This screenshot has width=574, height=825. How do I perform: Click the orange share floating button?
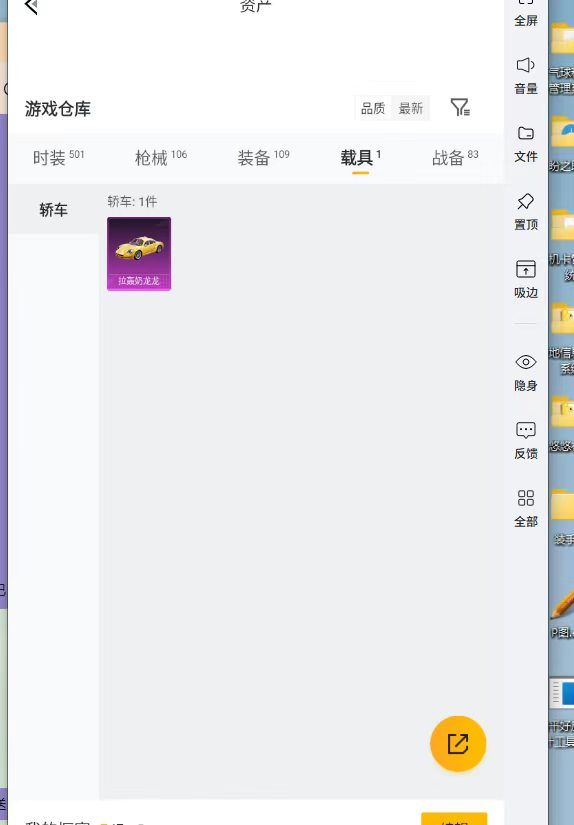point(458,743)
